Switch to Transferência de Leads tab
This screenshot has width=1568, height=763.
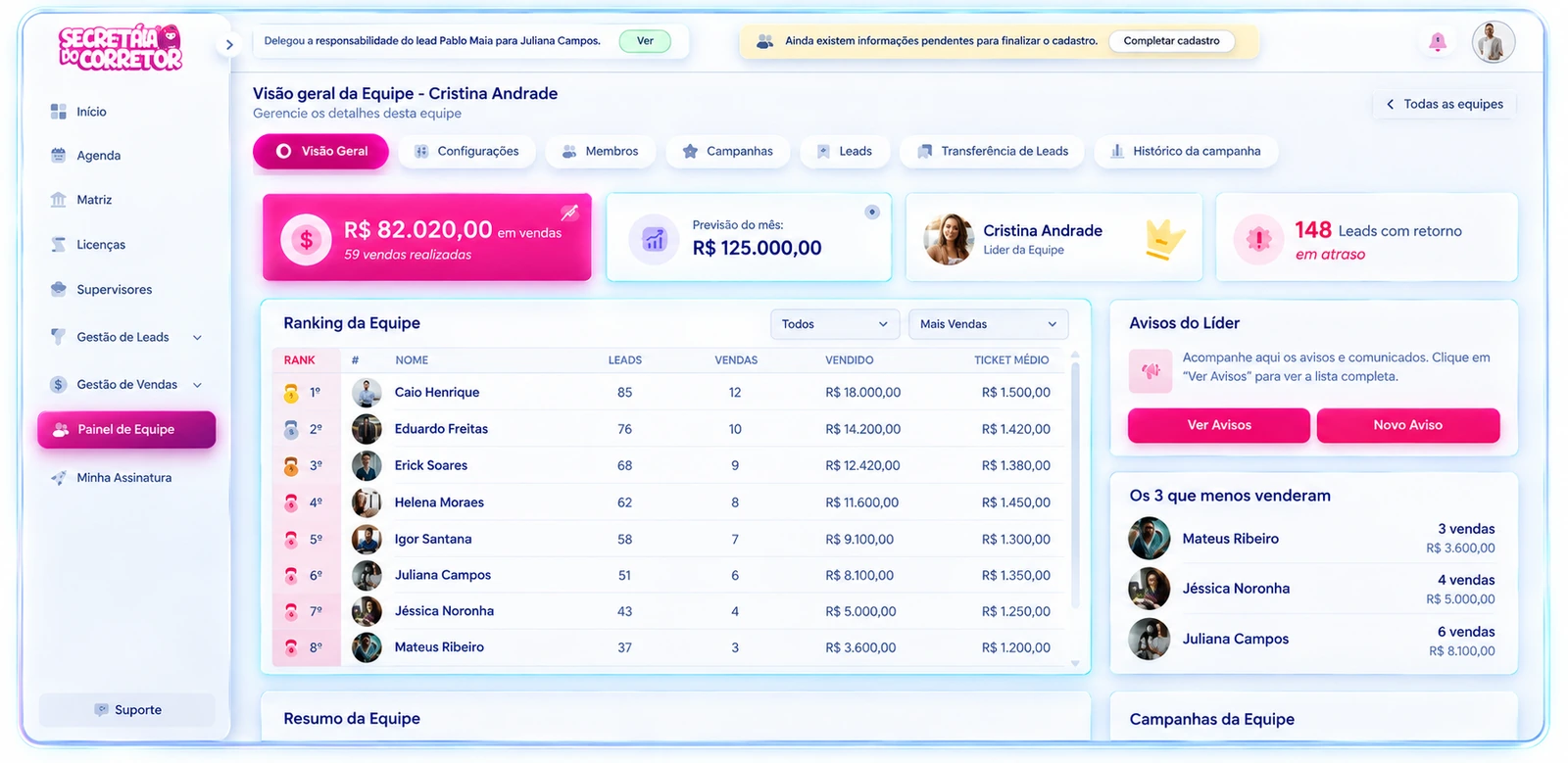coord(993,152)
